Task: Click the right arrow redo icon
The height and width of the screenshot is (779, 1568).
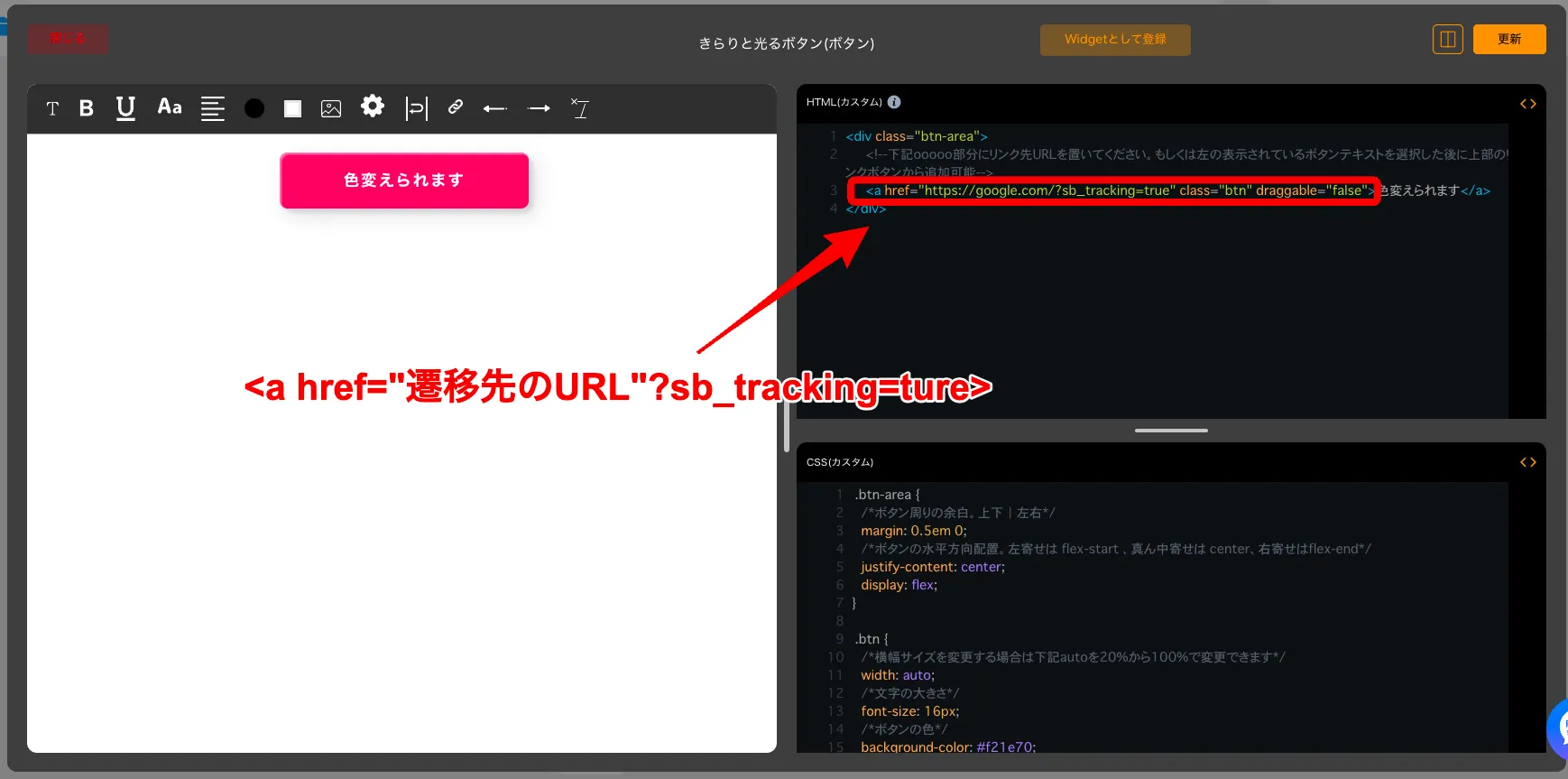Action: pyautogui.click(x=540, y=108)
